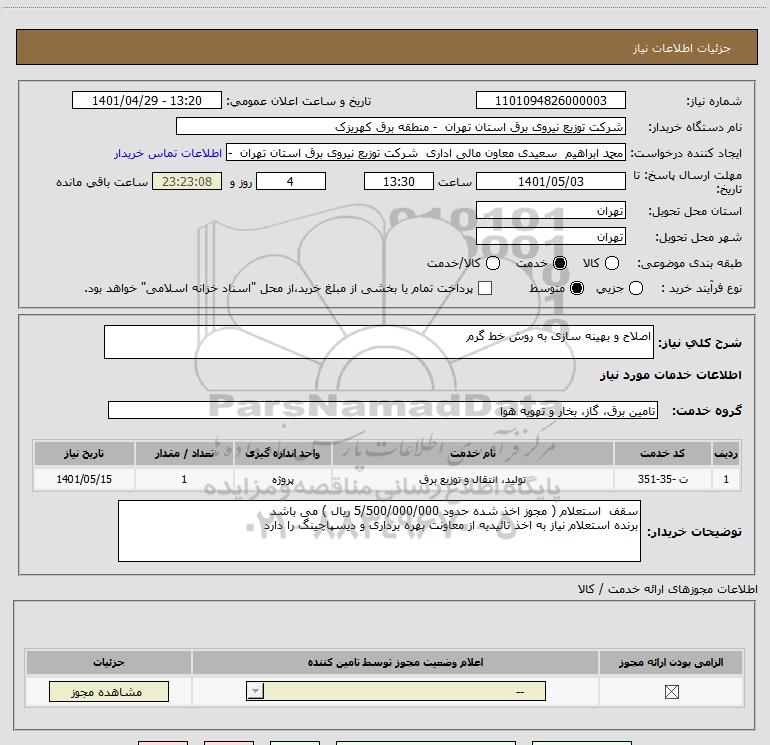Click the remaining time 23:23:08 field
The height and width of the screenshot is (745, 770).
pos(187,182)
